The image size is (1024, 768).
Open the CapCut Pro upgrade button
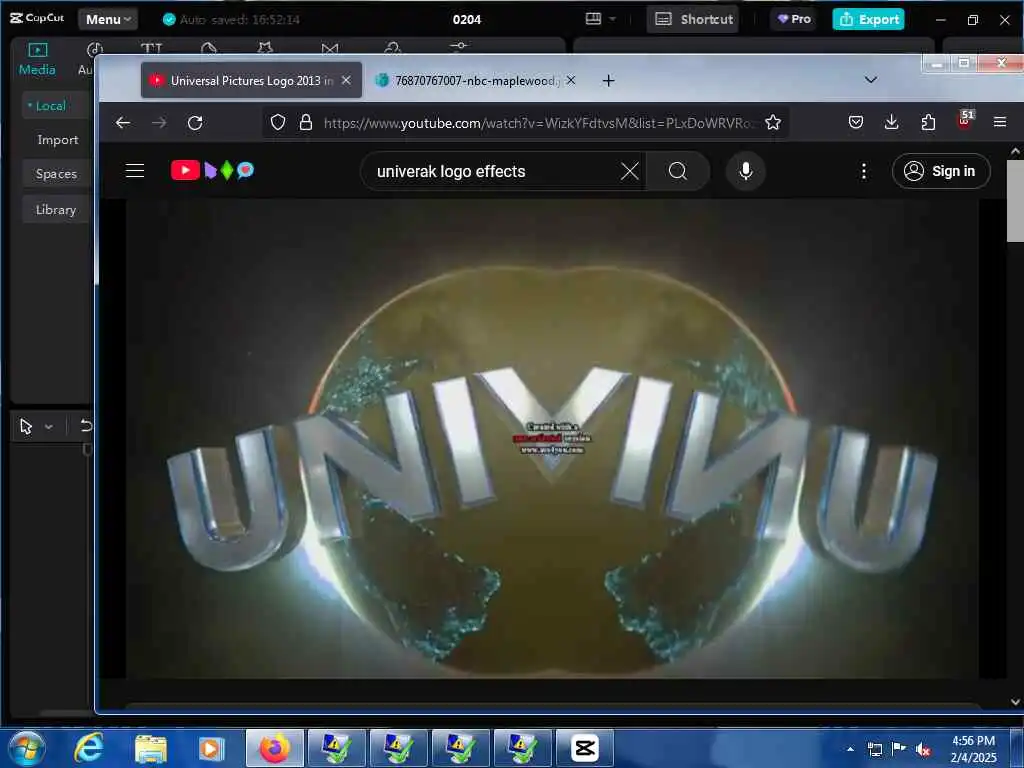(x=794, y=20)
